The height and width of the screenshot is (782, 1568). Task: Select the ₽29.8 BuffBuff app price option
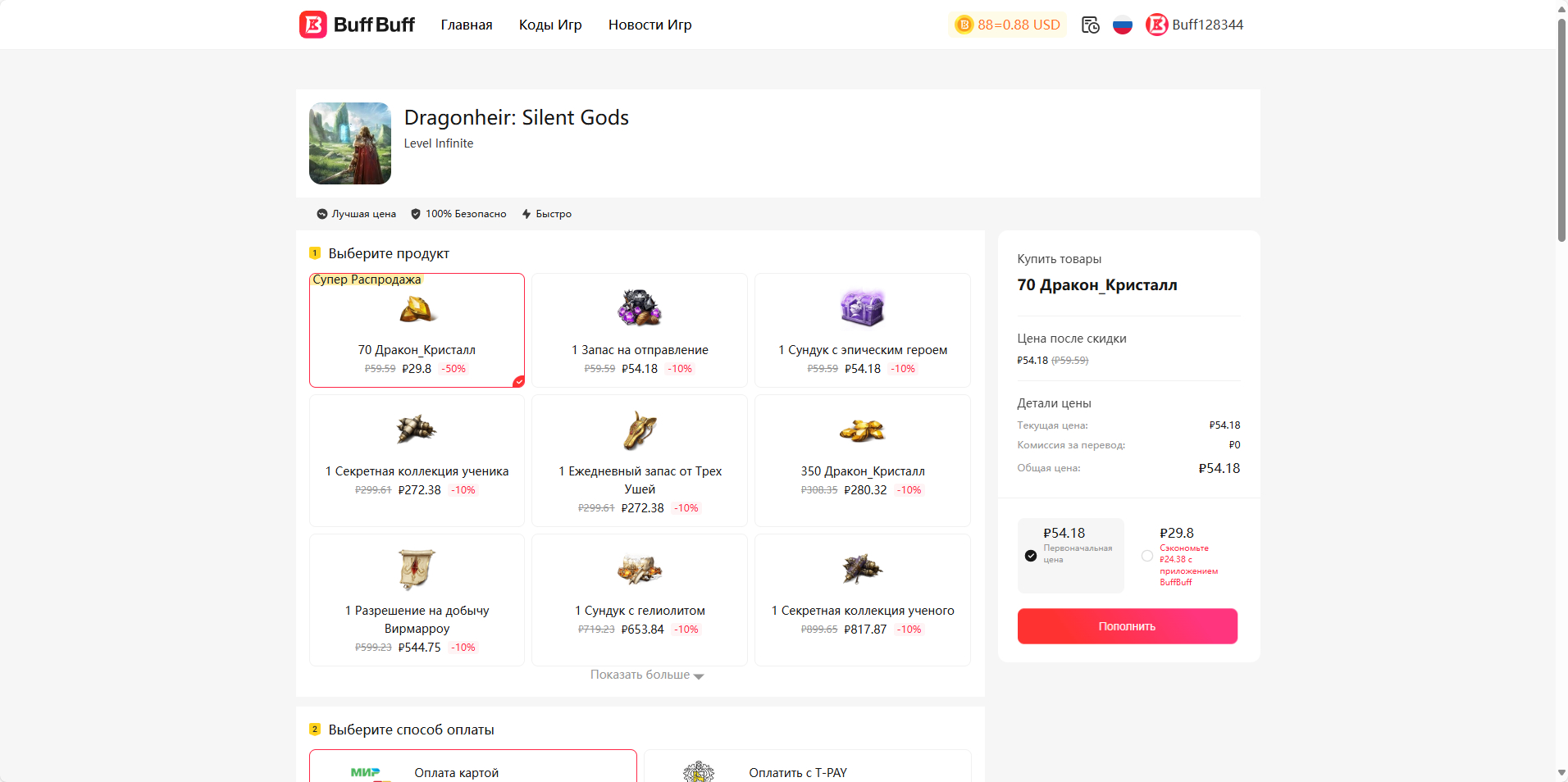pos(1147,556)
